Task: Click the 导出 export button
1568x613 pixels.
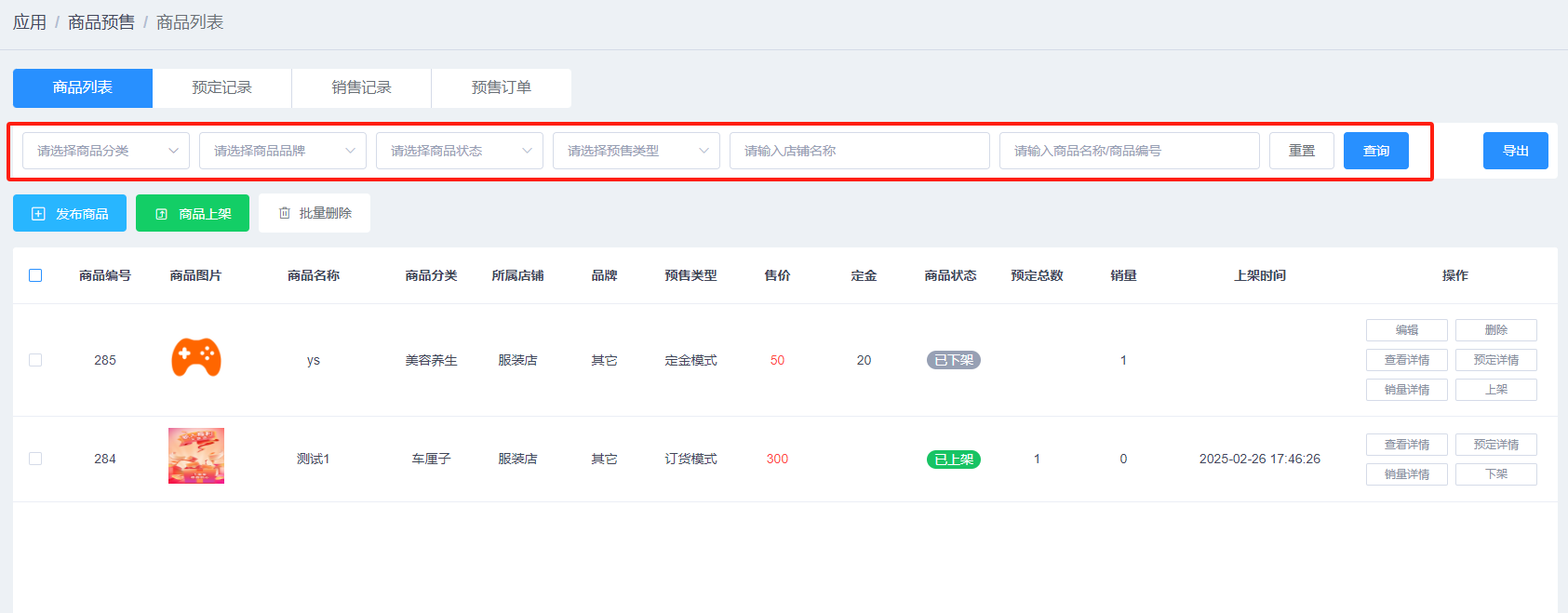Action: coord(1516,151)
